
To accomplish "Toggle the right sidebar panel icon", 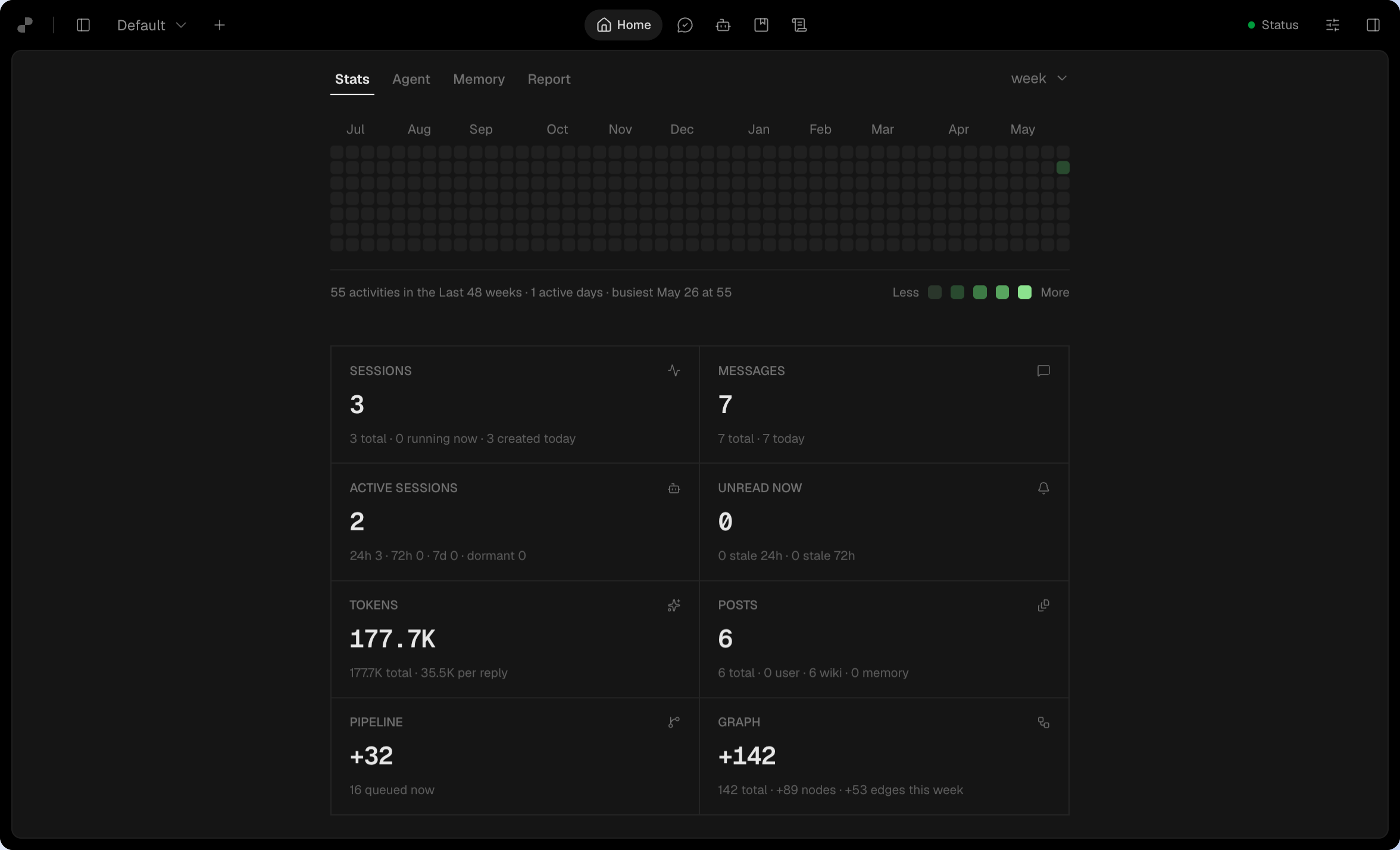I will pos(1373,25).
